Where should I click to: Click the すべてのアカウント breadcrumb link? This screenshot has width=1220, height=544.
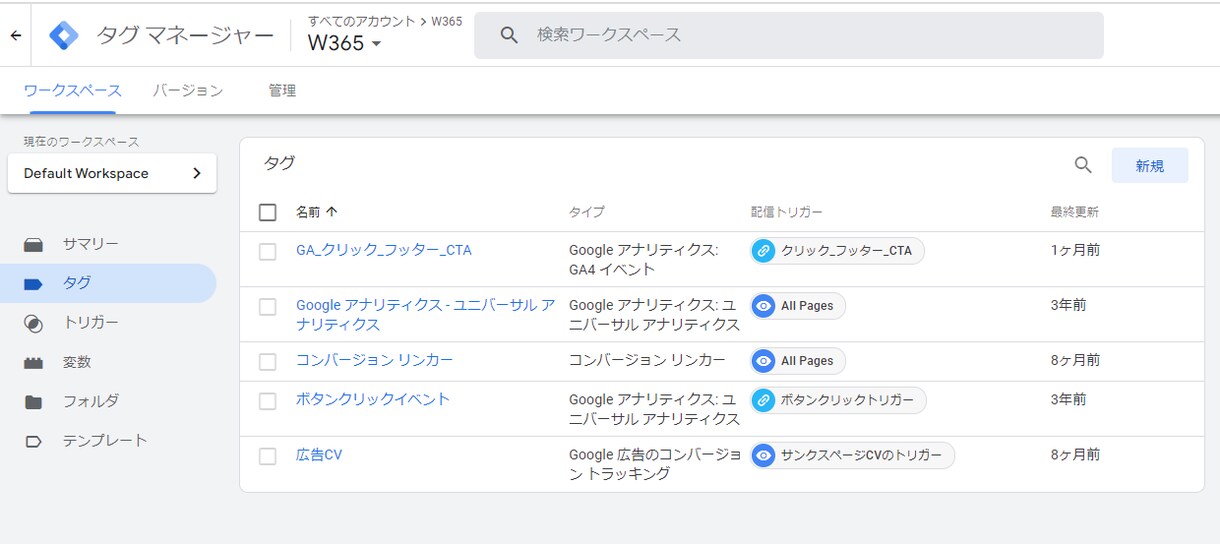[x=360, y=21]
